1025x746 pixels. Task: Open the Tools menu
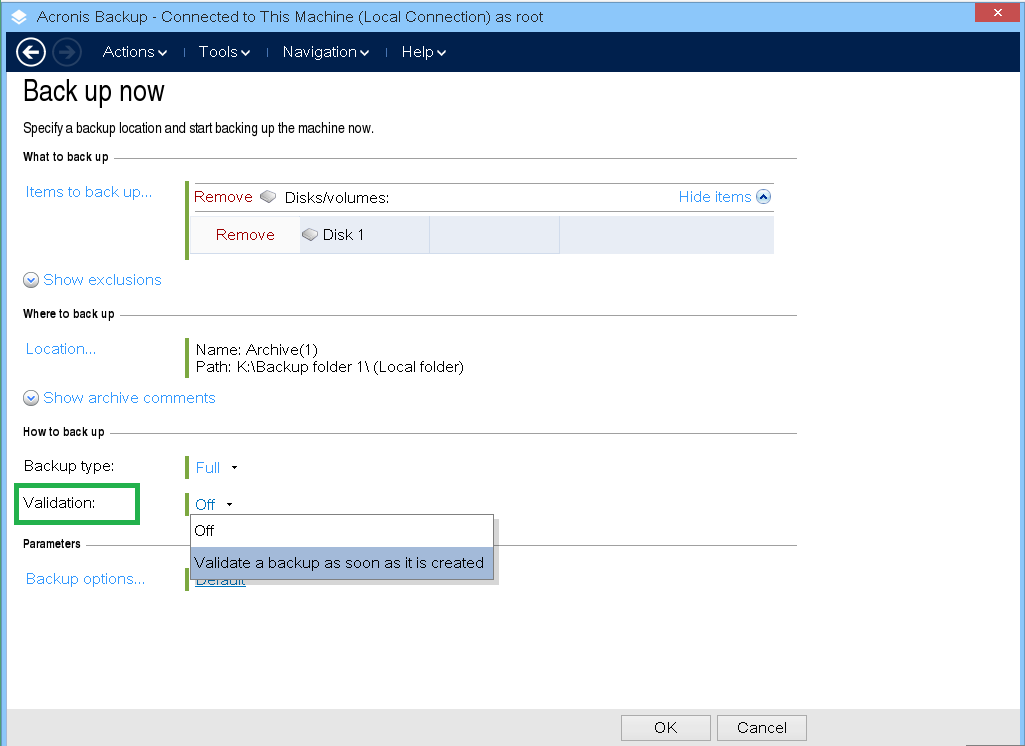coord(224,52)
